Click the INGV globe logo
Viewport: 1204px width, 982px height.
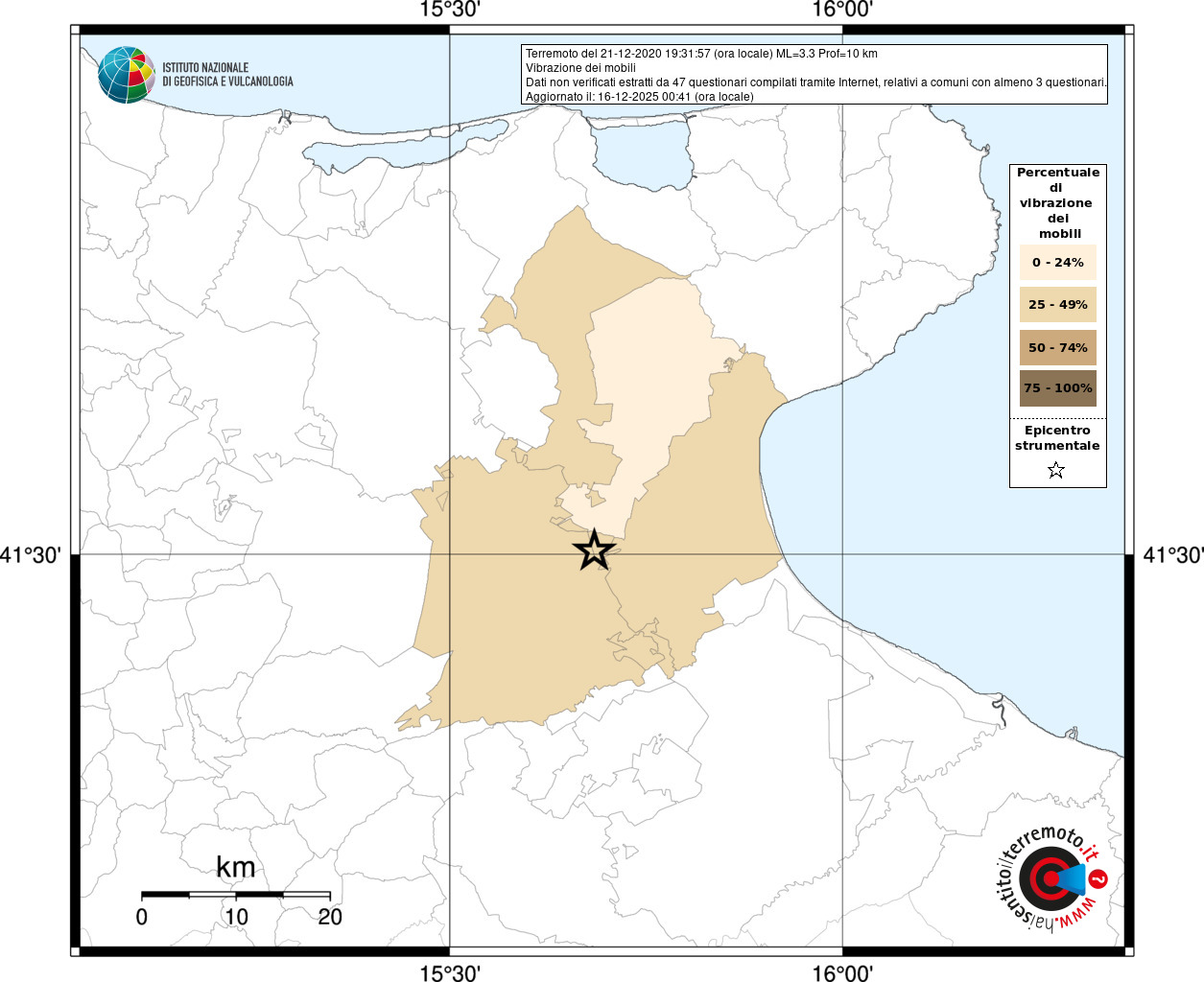126,75
